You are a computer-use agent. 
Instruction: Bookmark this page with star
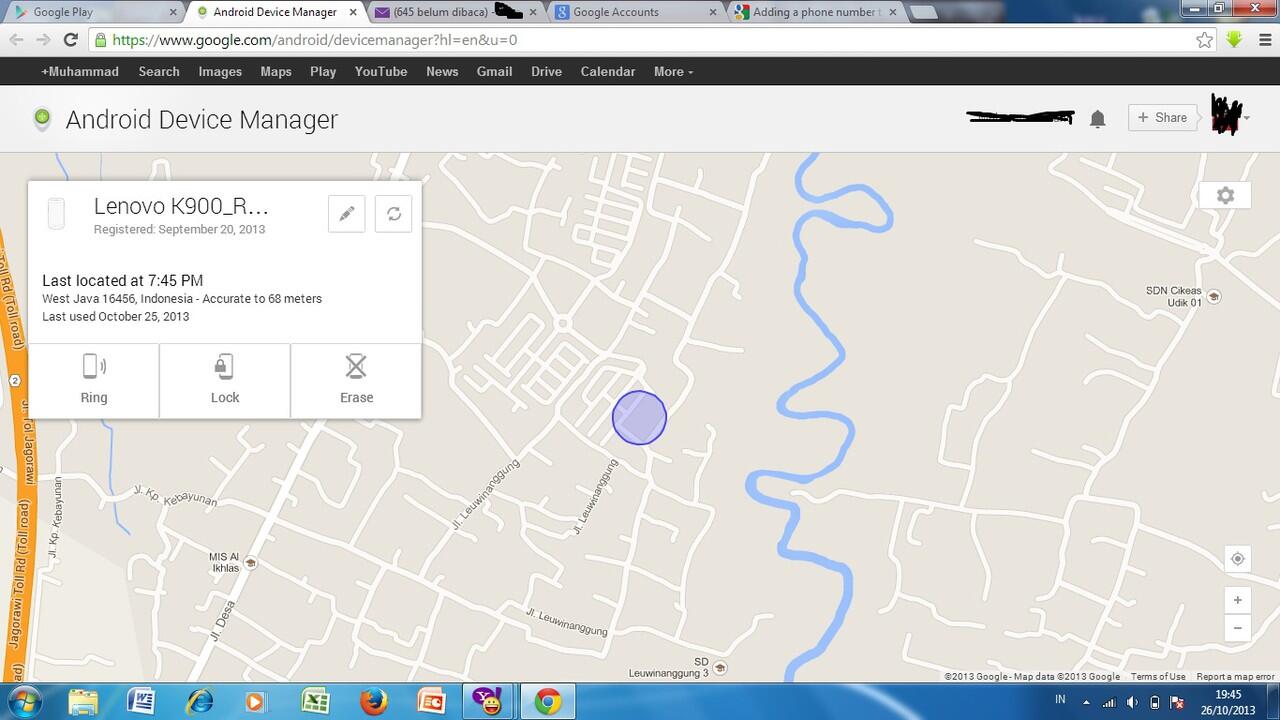tap(1204, 40)
